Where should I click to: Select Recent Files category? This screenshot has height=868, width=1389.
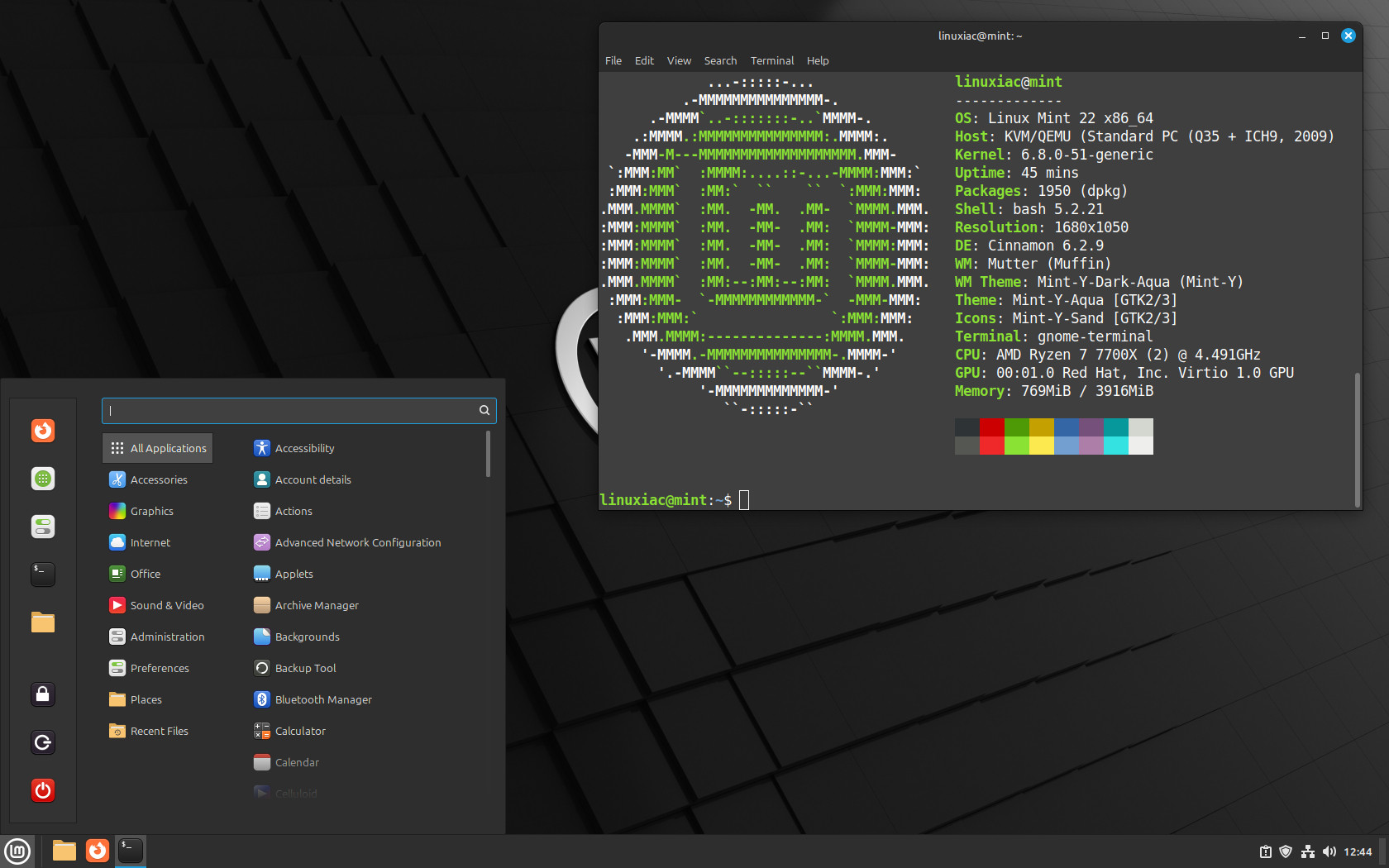(x=149, y=731)
